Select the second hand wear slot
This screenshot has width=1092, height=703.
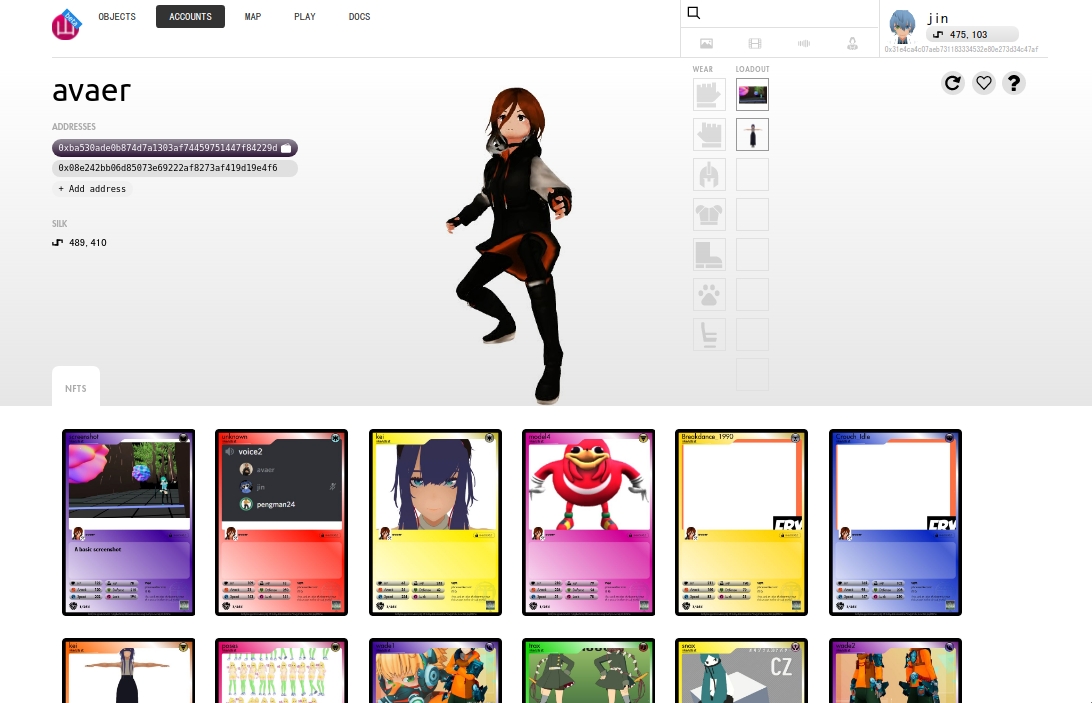(709, 134)
